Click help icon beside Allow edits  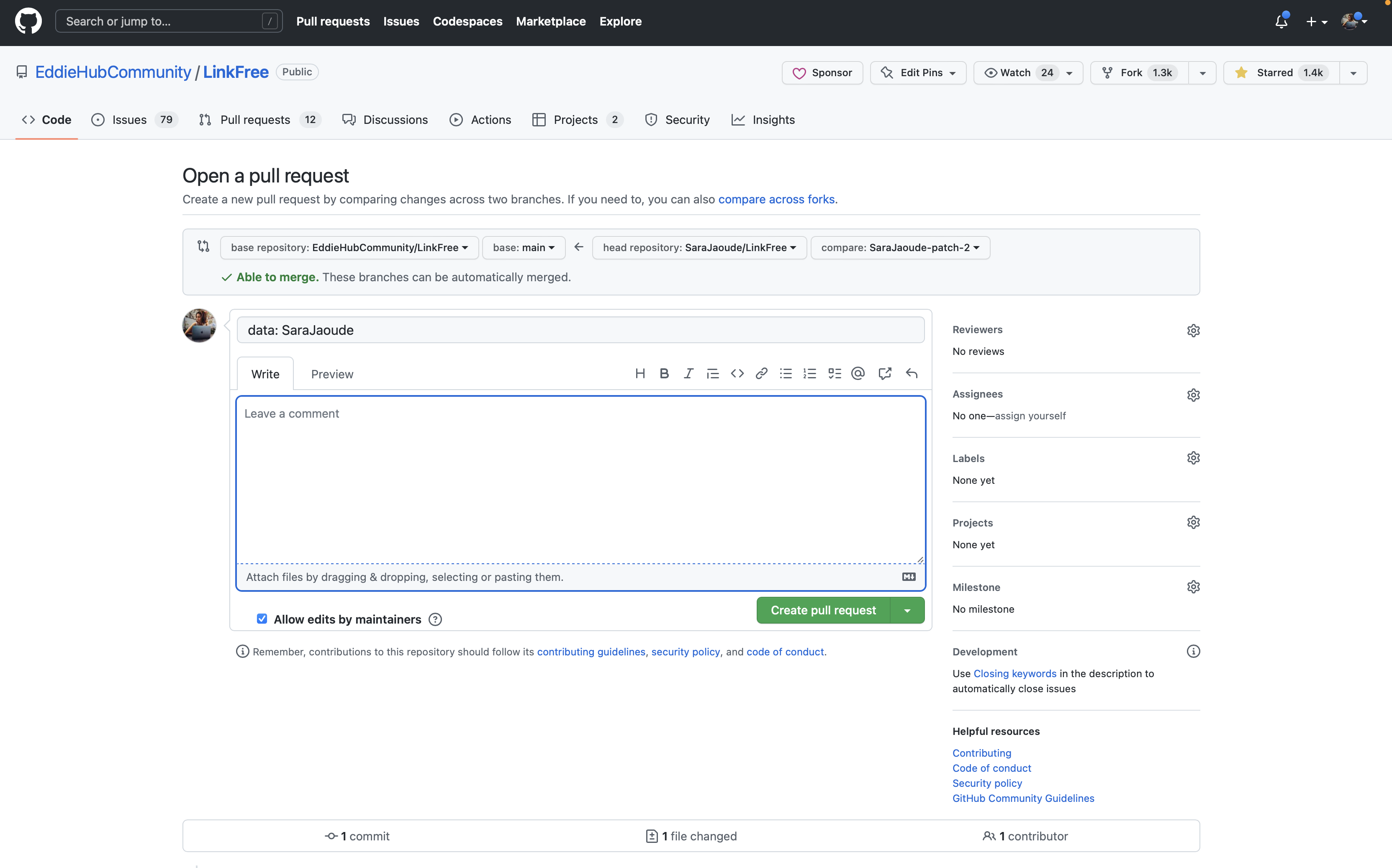coord(435,619)
